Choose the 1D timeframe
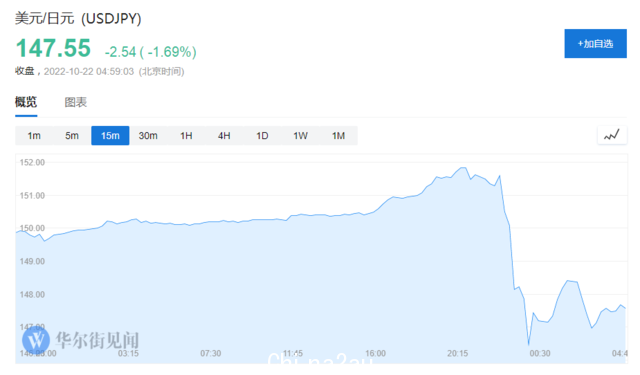This screenshot has width=640, height=375. (x=262, y=135)
